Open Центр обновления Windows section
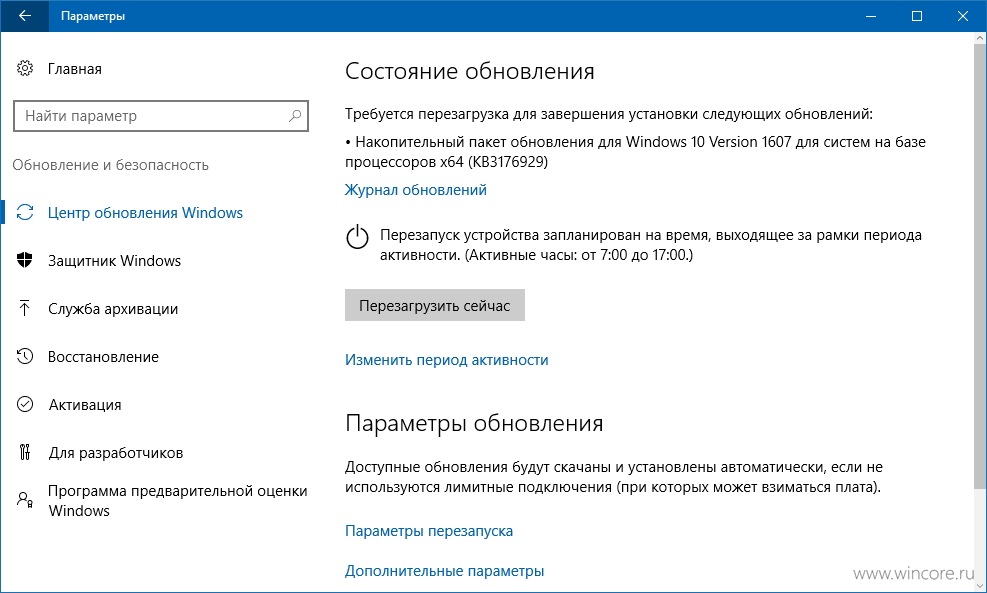987x593 pixels. 145,213
